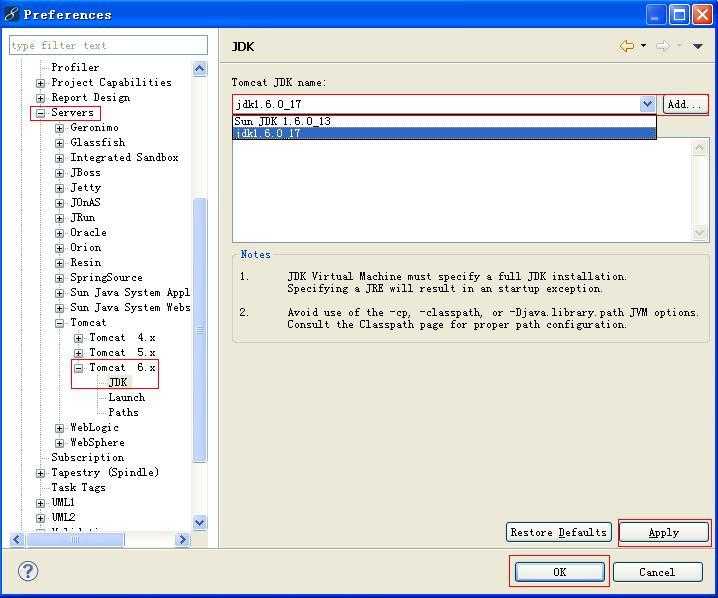Select the Subscription tree item
The image size is (718, 598).
87,457
